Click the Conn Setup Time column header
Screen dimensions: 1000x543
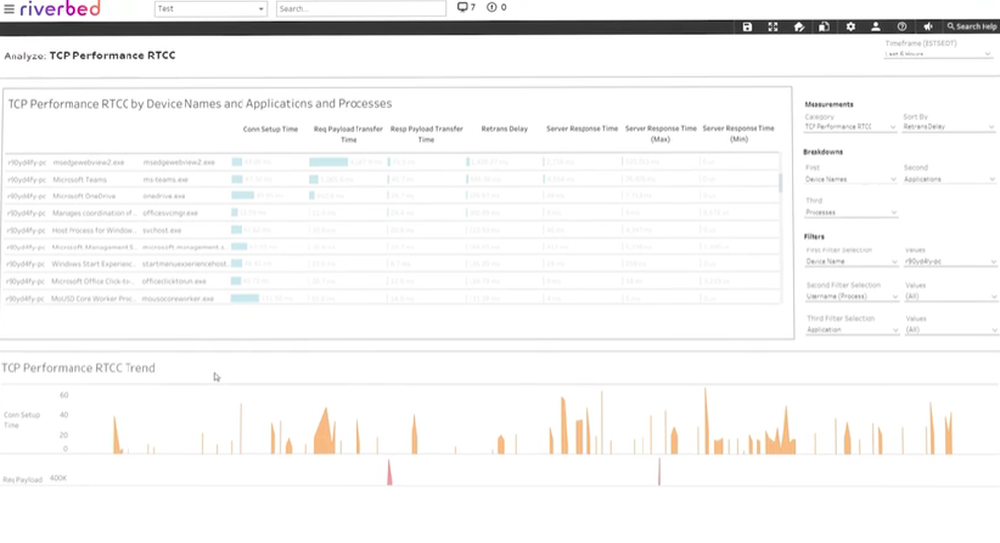click(270, 129)
